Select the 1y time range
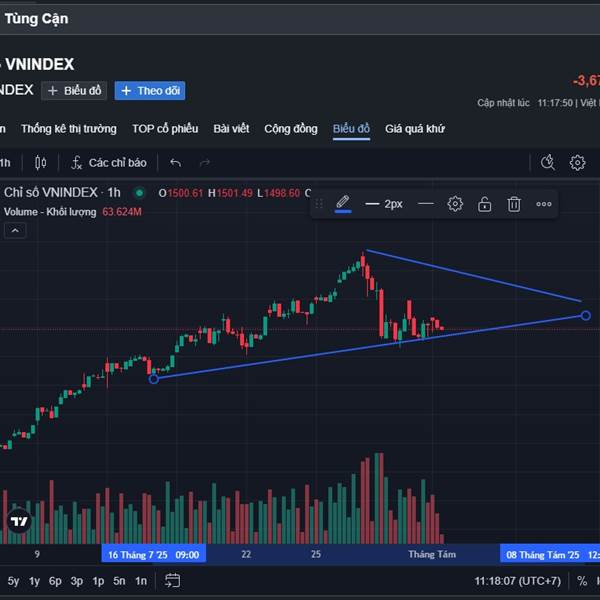 [x=34, y=581]
